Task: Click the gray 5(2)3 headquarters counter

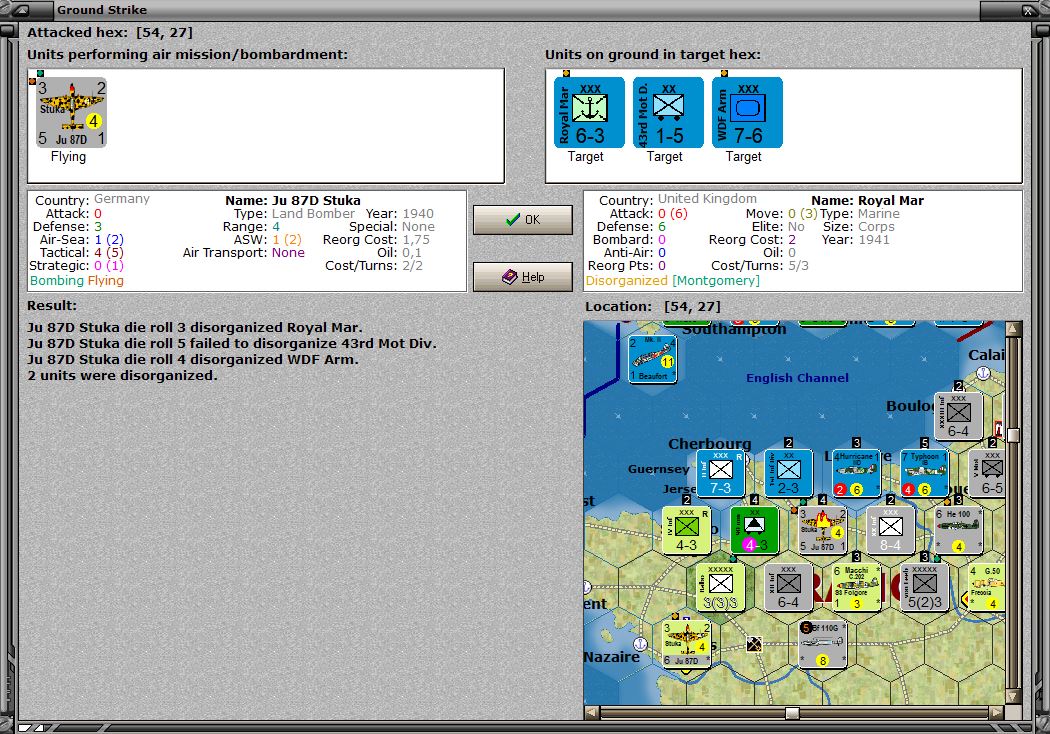Action: click(925, 587)
